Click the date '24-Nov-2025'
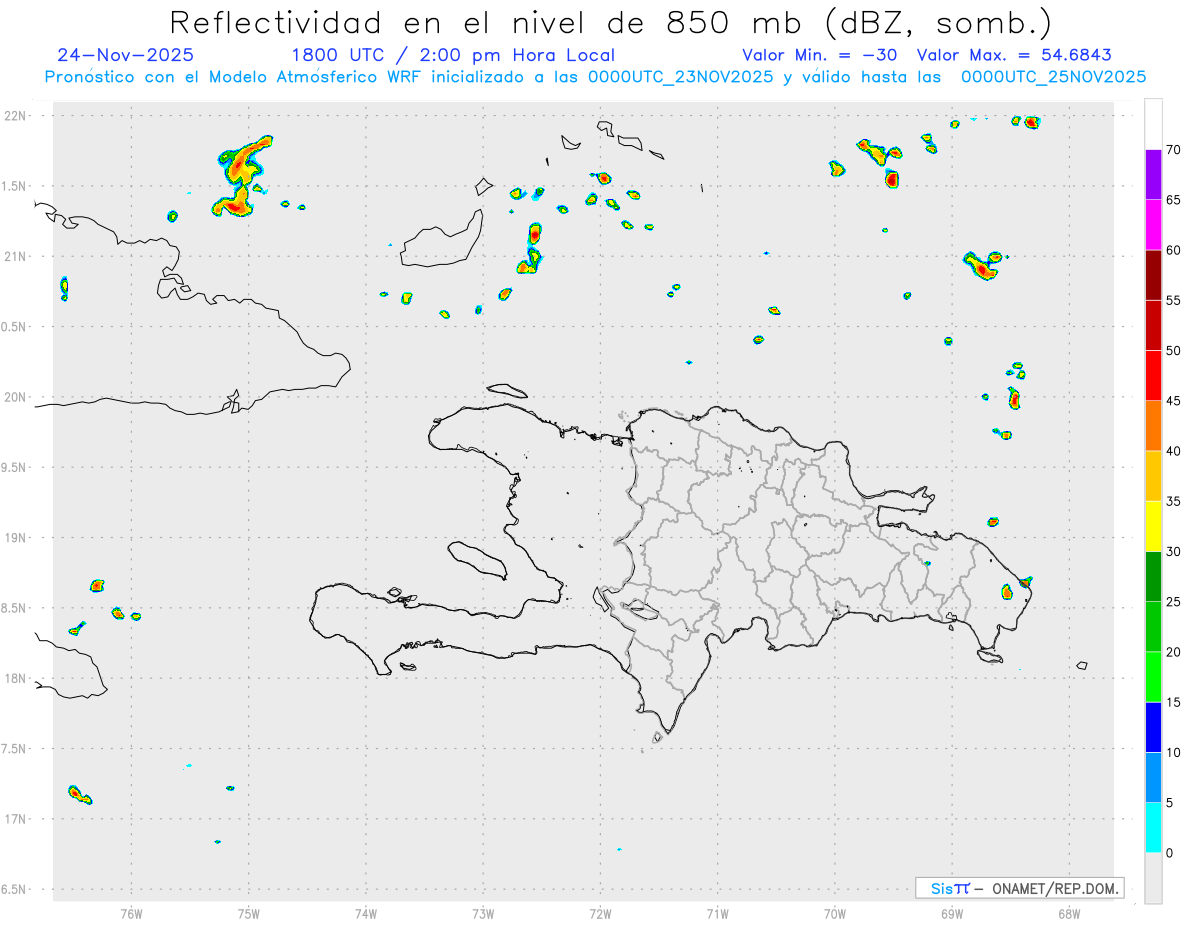Image resolution: width=1200 pixels, height=927 pixels. pos(126,55)
